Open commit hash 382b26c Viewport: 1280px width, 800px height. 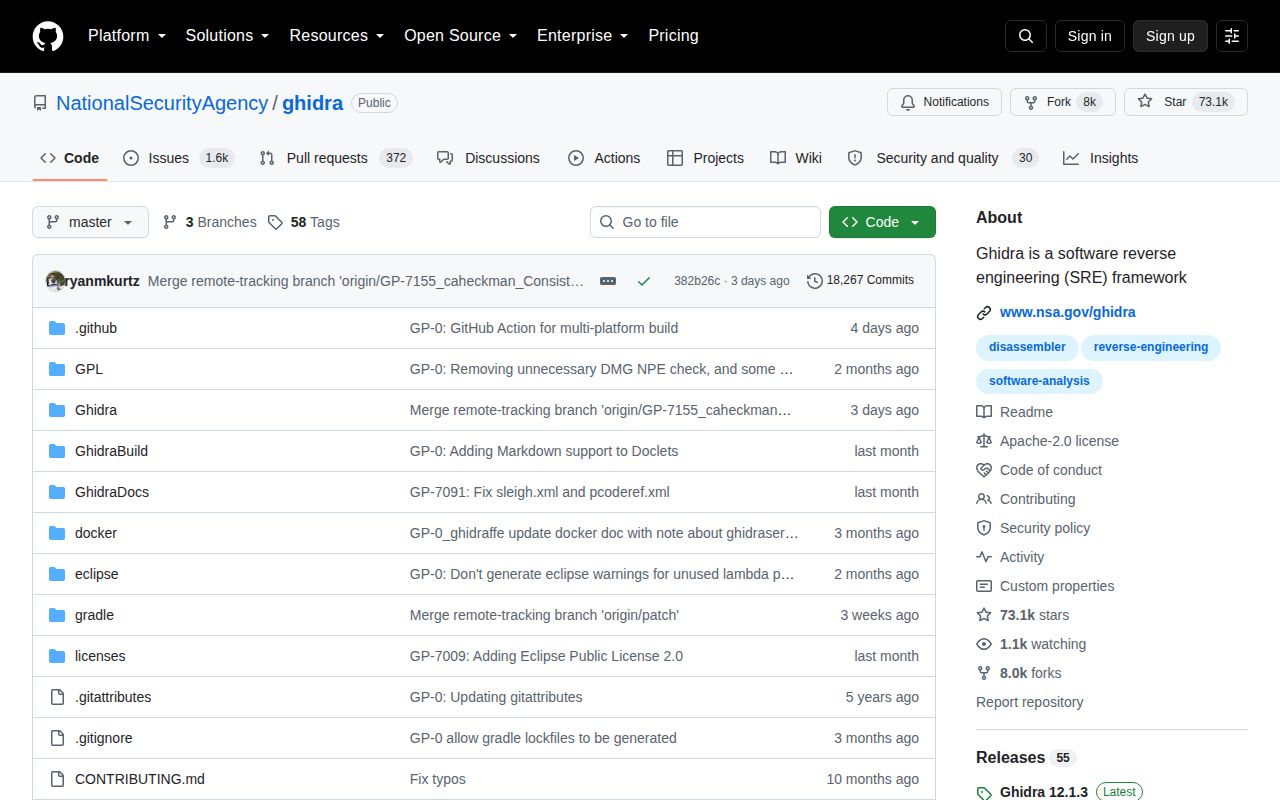[697, 281]
